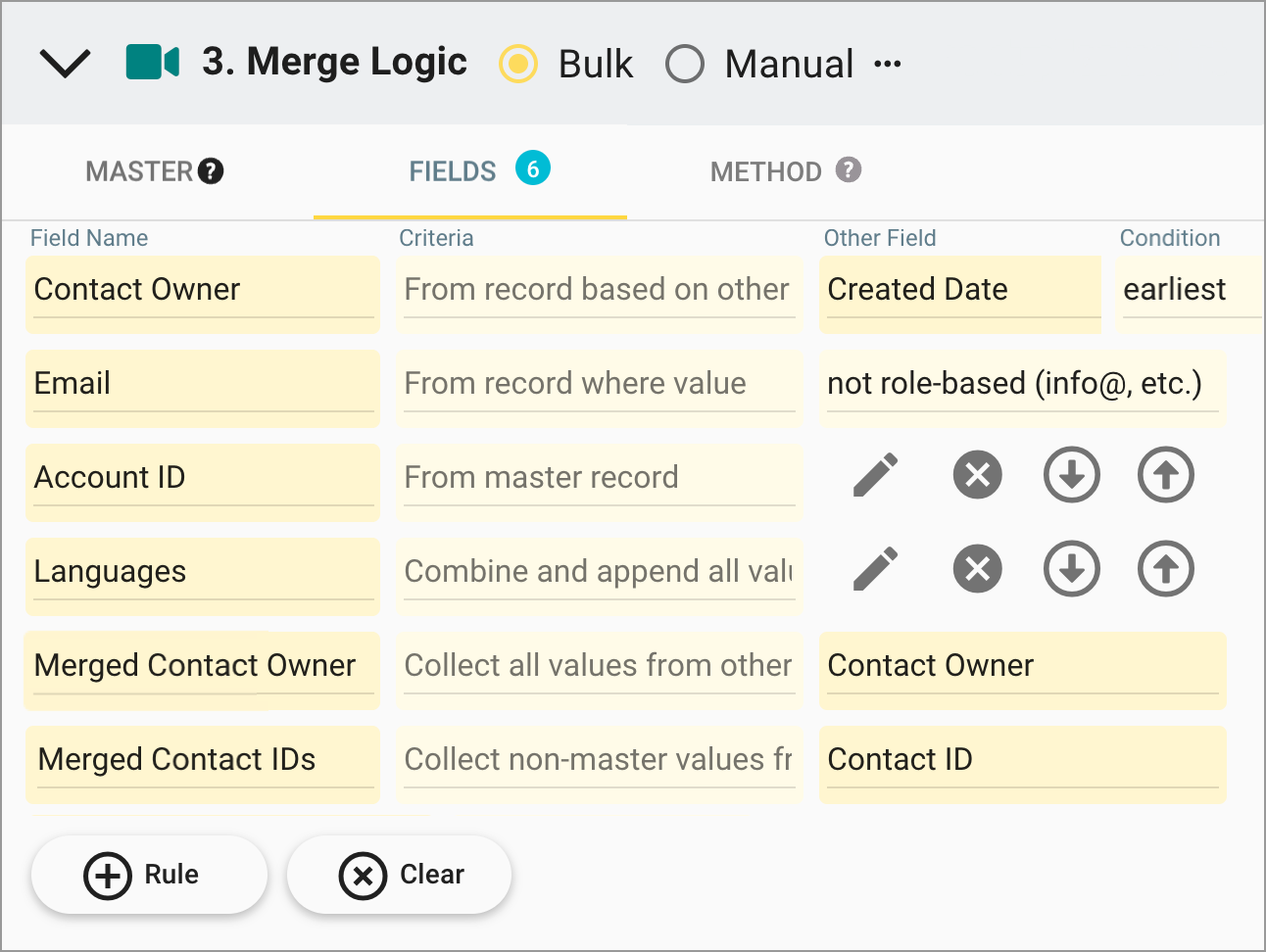Remove the Account ID rule
1266x952 pixels.
(x=977, y=475)
